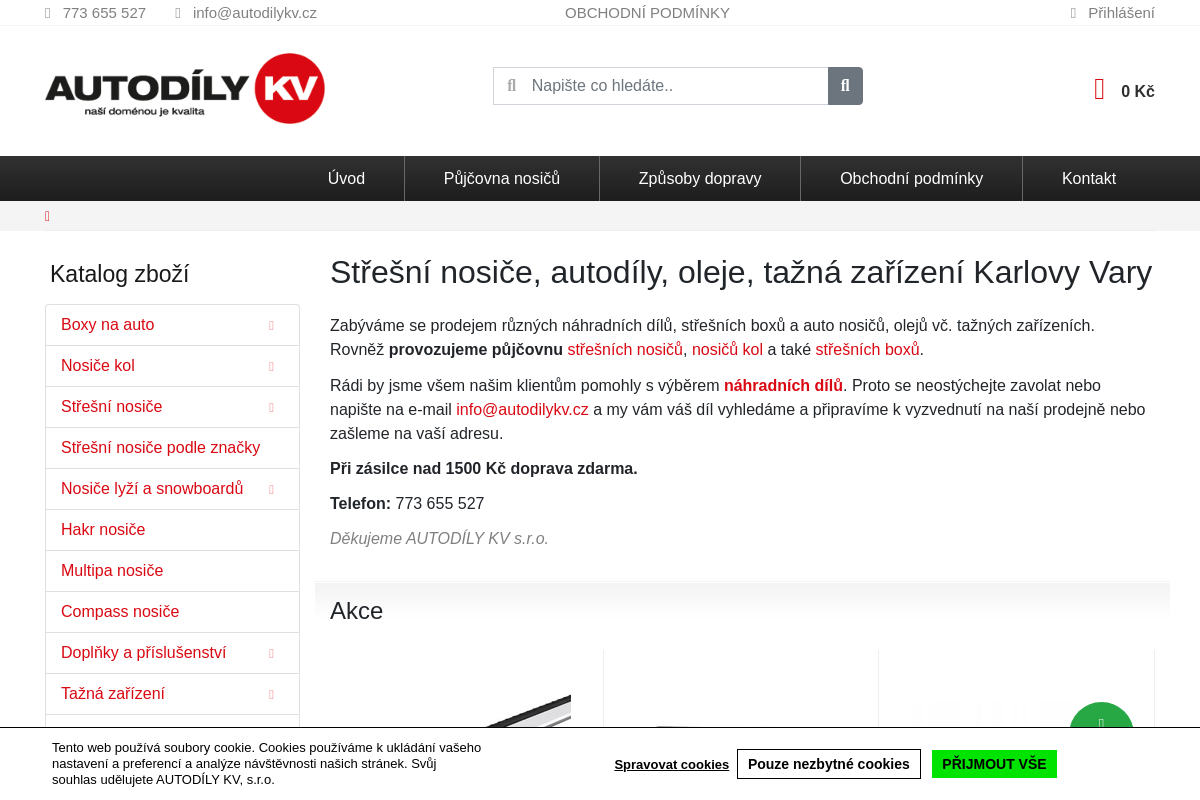
Task: Click the phone icon in the top bar
Action: click(46, 12)
